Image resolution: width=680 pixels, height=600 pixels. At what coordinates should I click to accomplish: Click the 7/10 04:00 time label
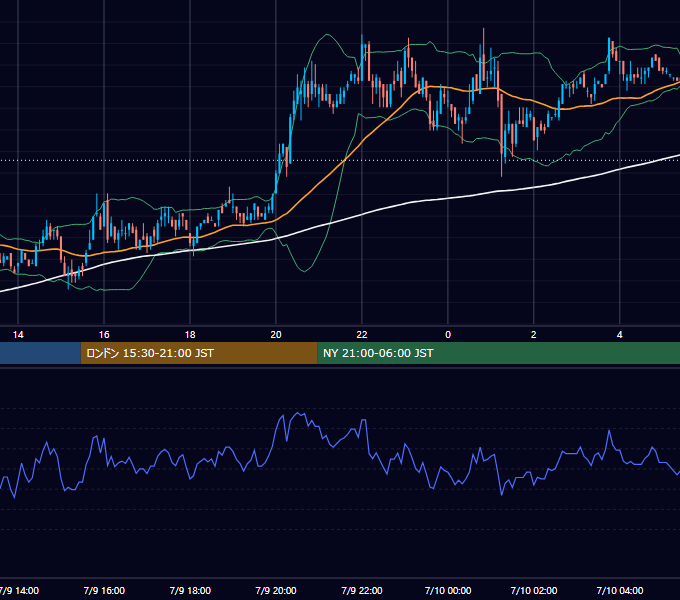coord(620,590)
